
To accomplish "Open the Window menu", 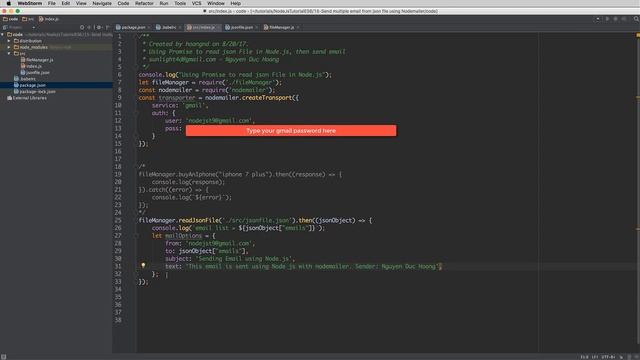I will click(x=216, y=3).
